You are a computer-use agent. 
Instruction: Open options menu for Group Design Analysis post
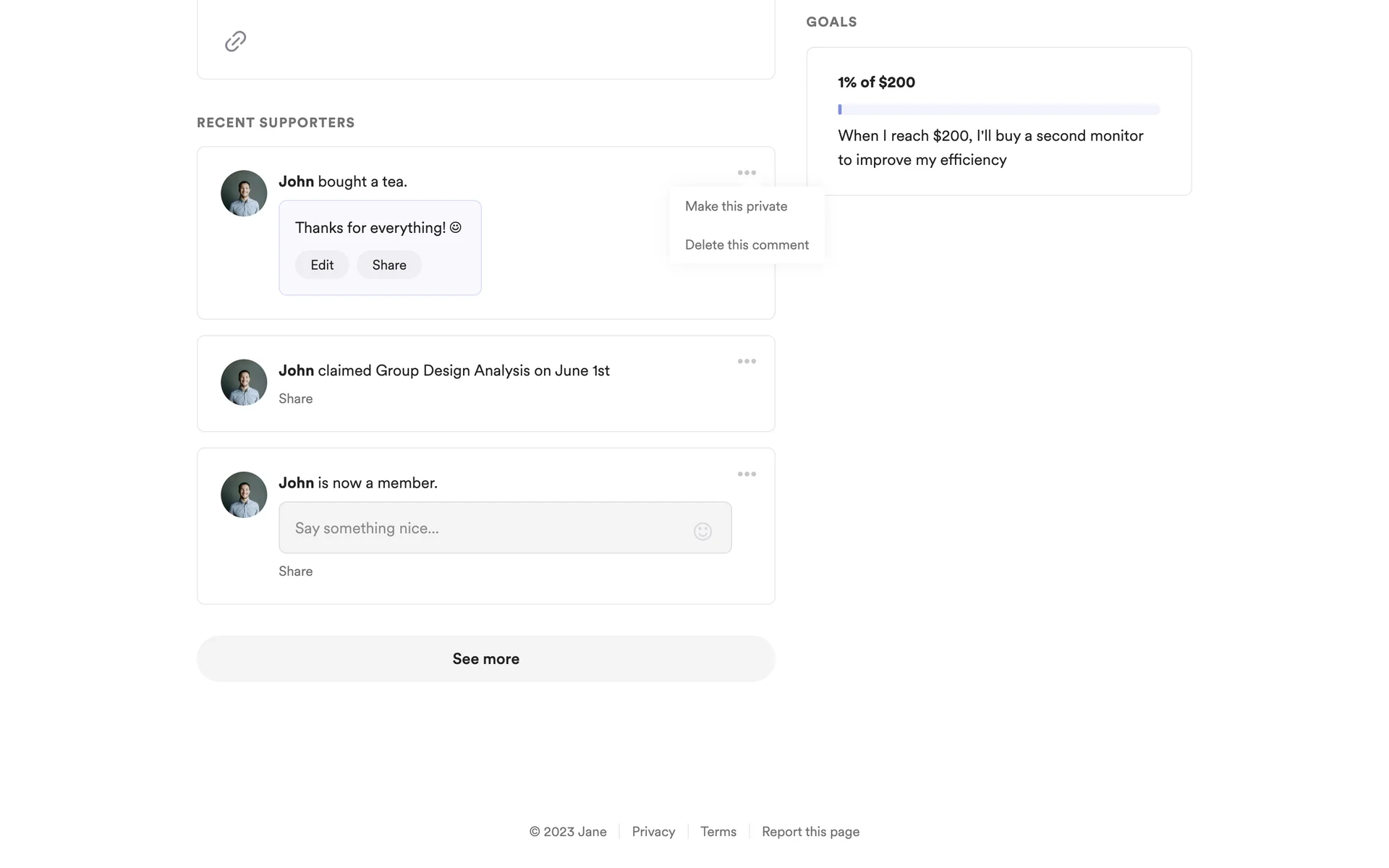click(x=747, y=362)
